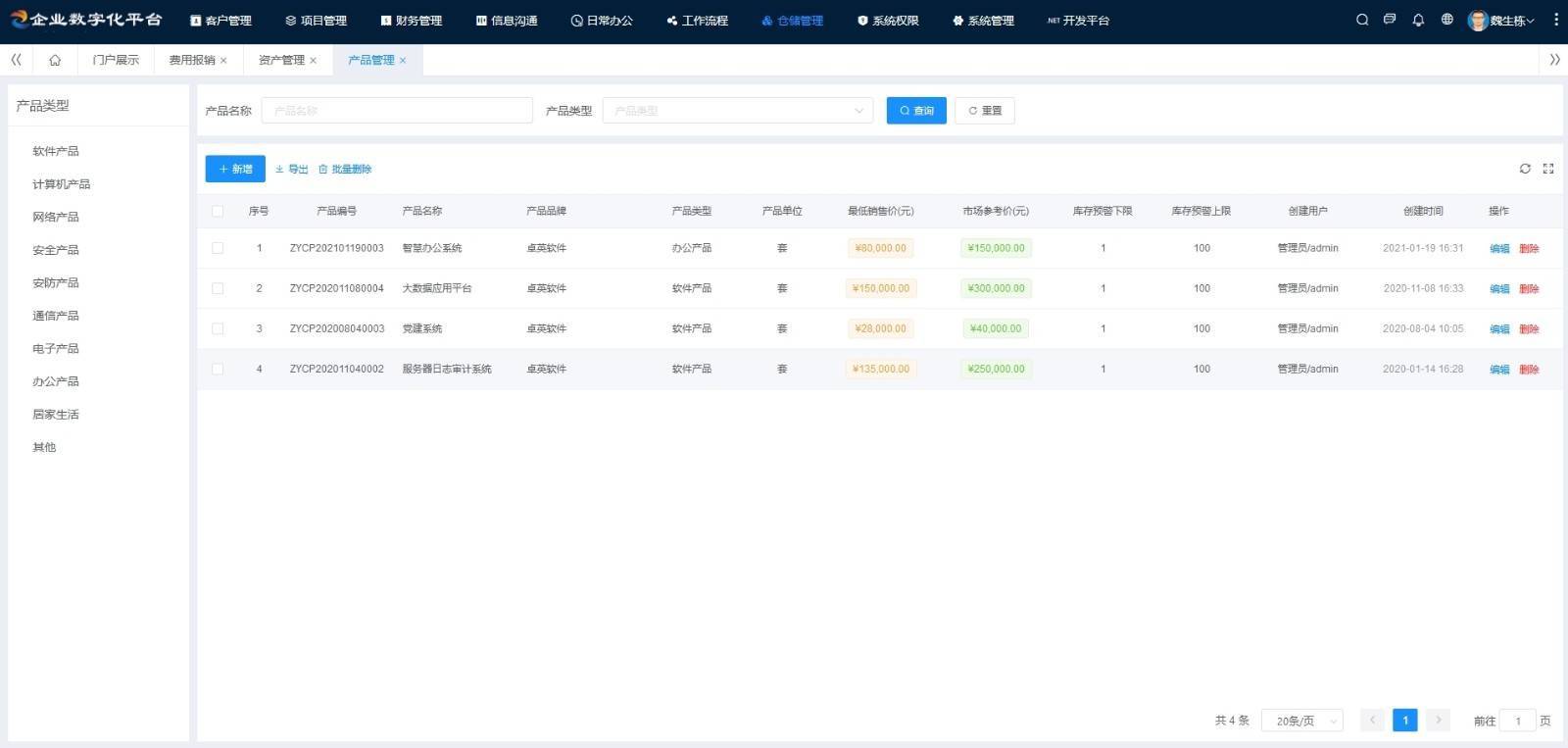This screenshot has width=1568, height=748.
Task: Switch to the 门户展示 tab
Action: [x=116, y=60]
